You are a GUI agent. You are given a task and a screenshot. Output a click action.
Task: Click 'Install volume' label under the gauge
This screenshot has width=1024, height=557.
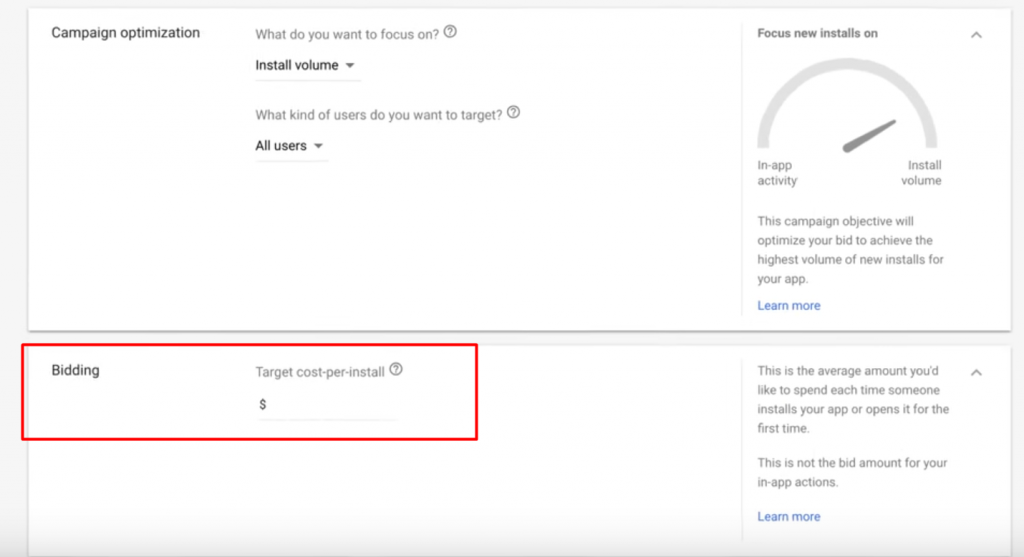pos(924,173)
